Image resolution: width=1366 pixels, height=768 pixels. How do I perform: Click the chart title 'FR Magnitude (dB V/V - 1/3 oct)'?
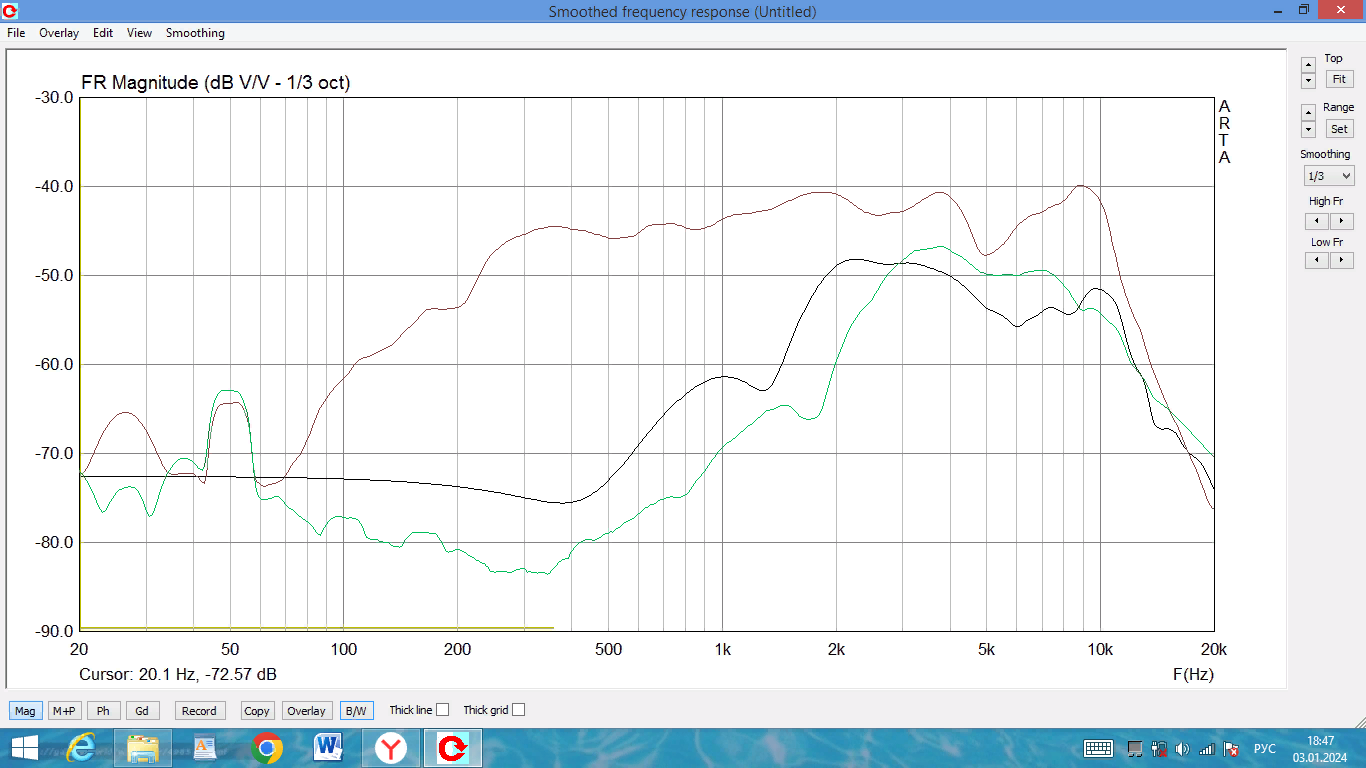click(x=215, y=83)
